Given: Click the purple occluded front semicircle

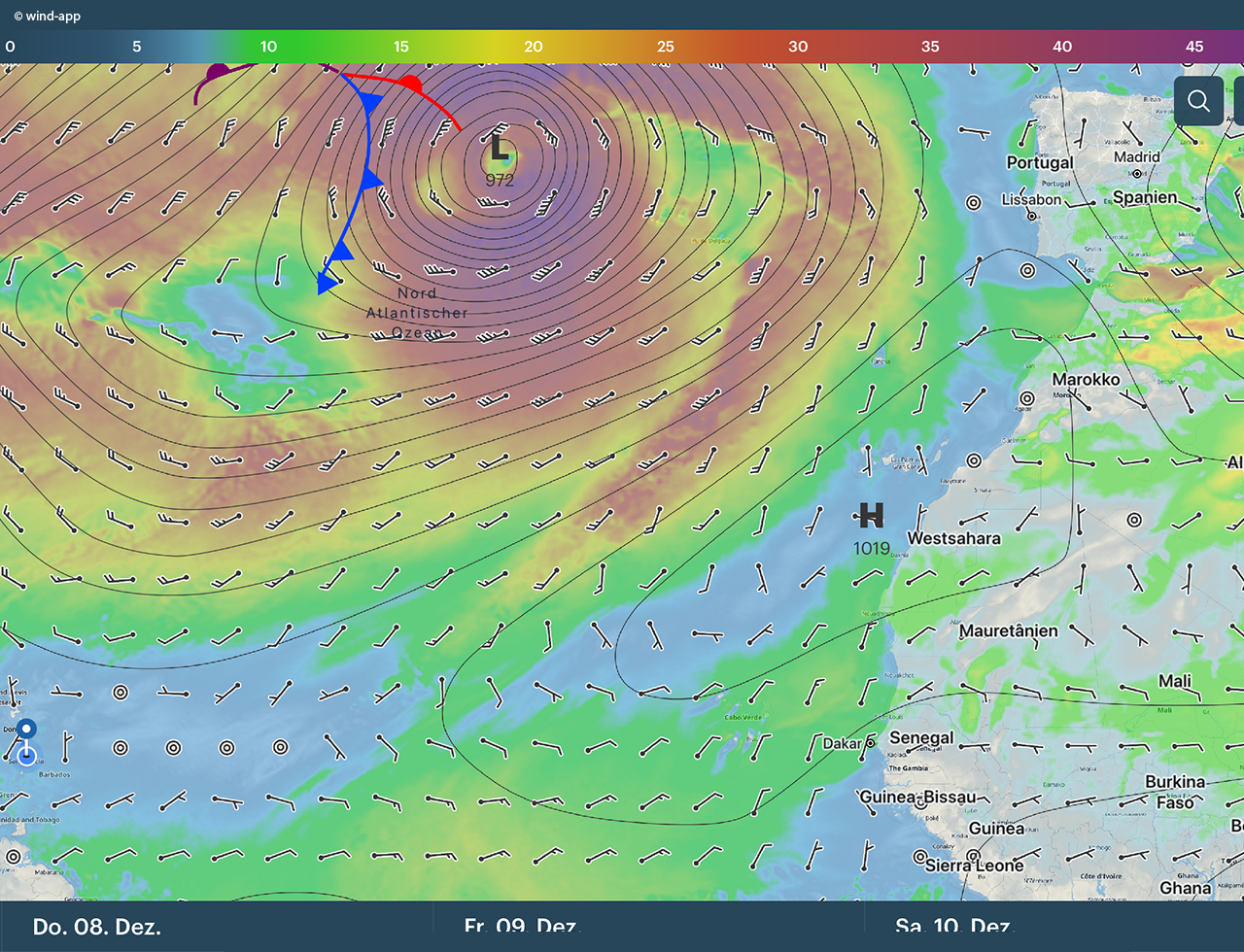Looking at the screenshot, I should click(x=219, y=72).
